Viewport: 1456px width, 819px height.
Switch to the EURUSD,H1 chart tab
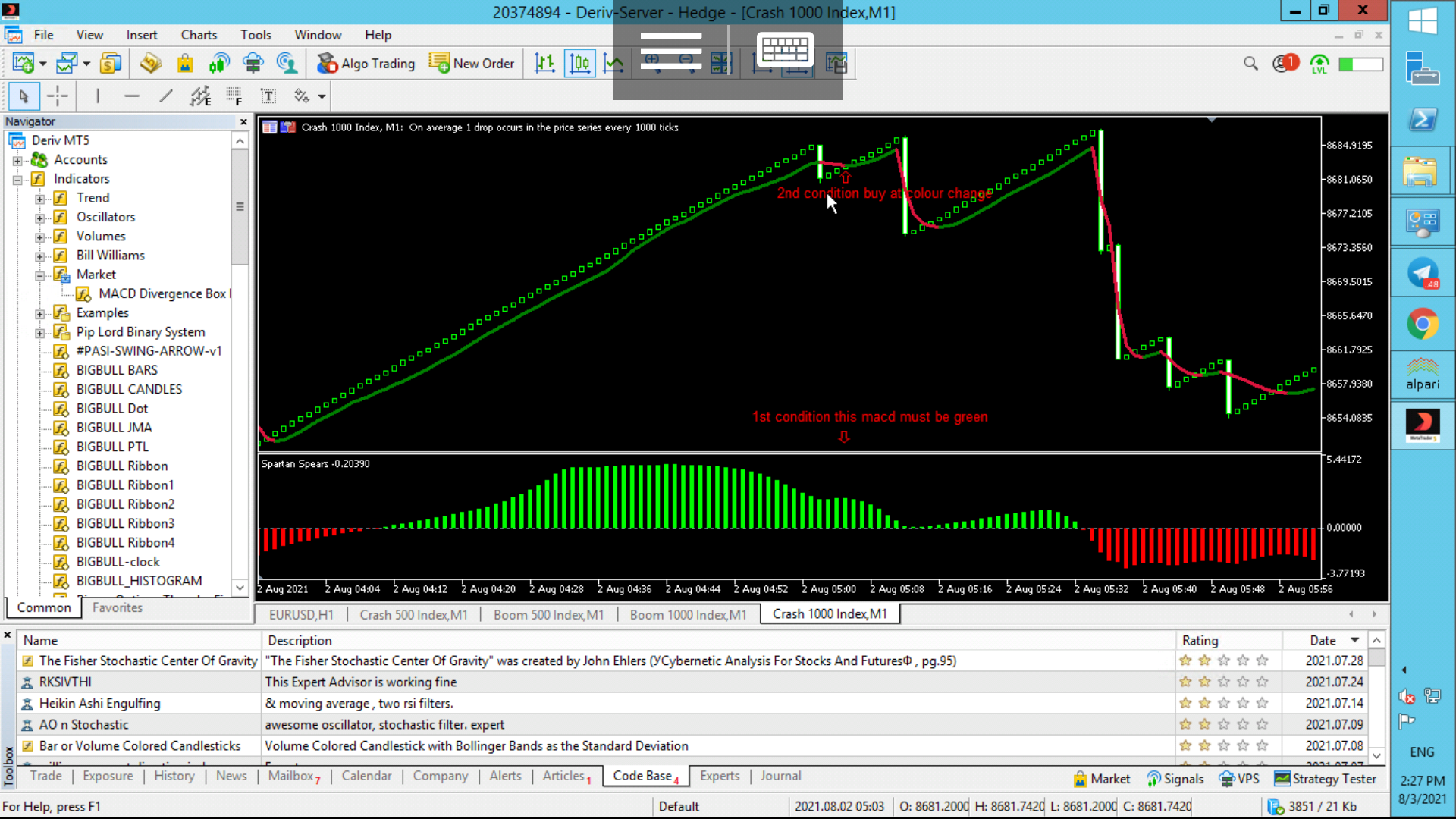pos(301,615)
